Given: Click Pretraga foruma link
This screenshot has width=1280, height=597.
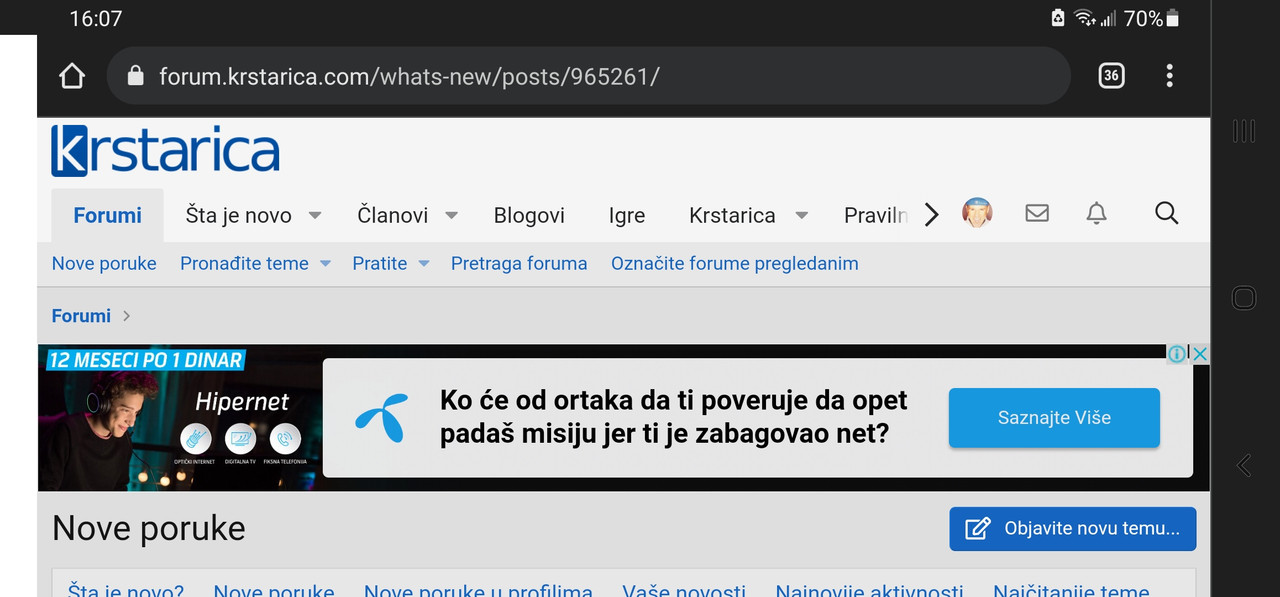Looking at the screenshot, I should point(519,264).
